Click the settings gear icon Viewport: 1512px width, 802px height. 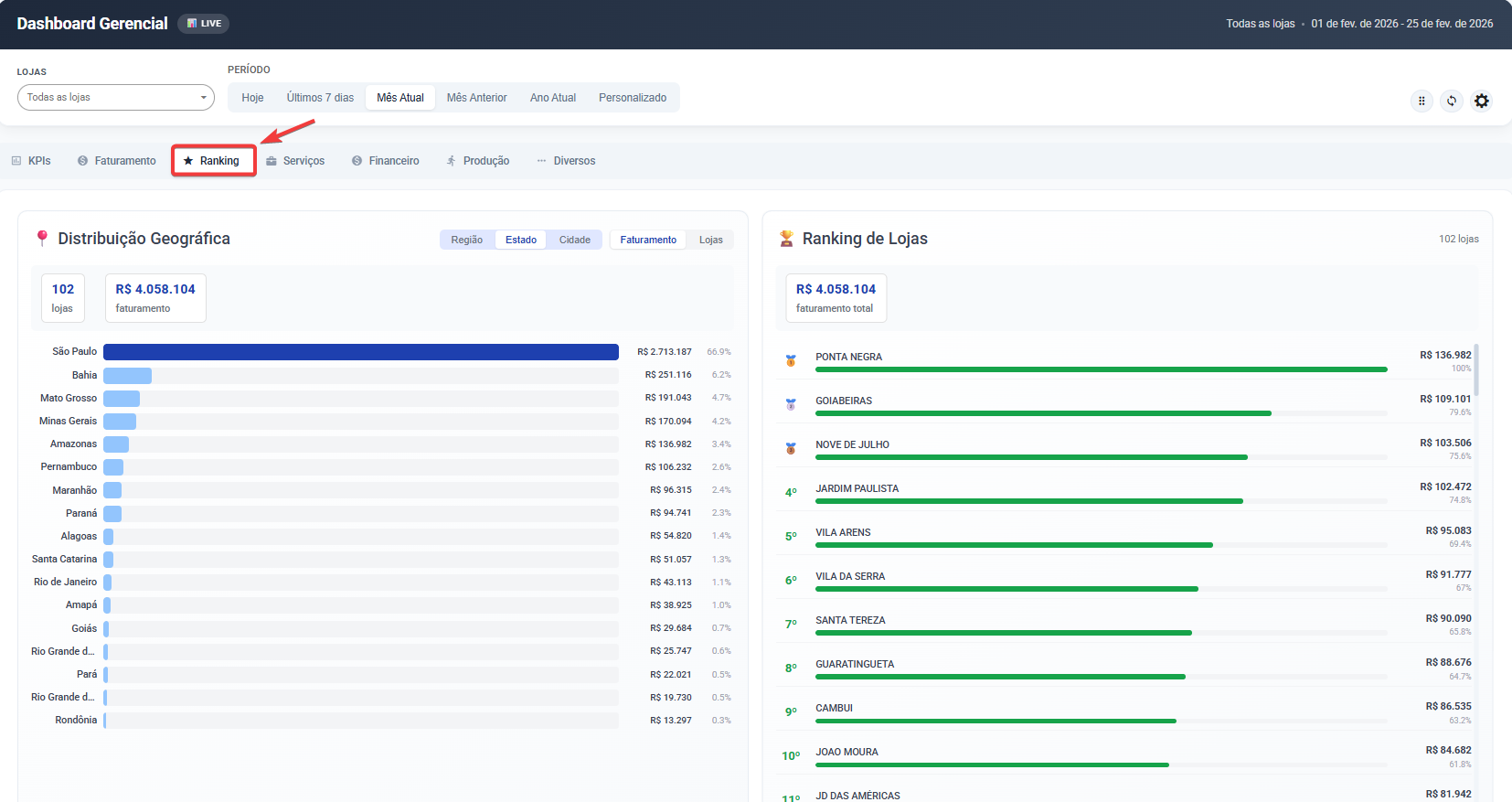pyautogui.click(x=1482, y=101)
